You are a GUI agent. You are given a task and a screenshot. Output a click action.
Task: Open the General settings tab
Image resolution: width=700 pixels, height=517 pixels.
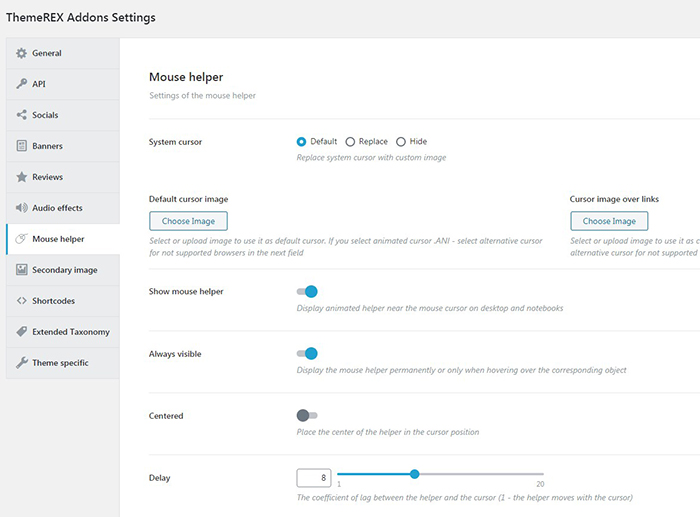(x=63, y=53)
